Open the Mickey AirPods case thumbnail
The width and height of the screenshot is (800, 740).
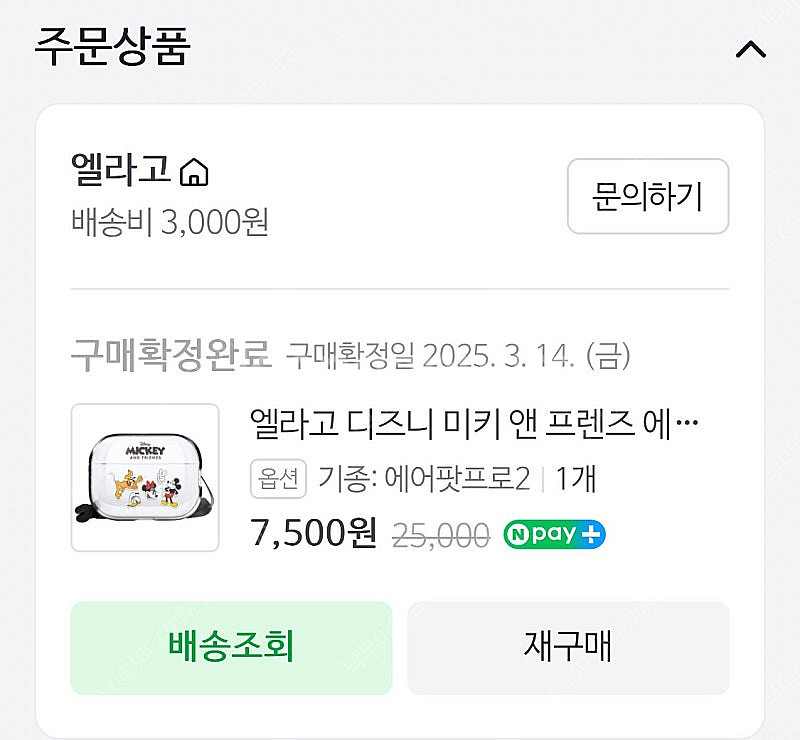145,477
